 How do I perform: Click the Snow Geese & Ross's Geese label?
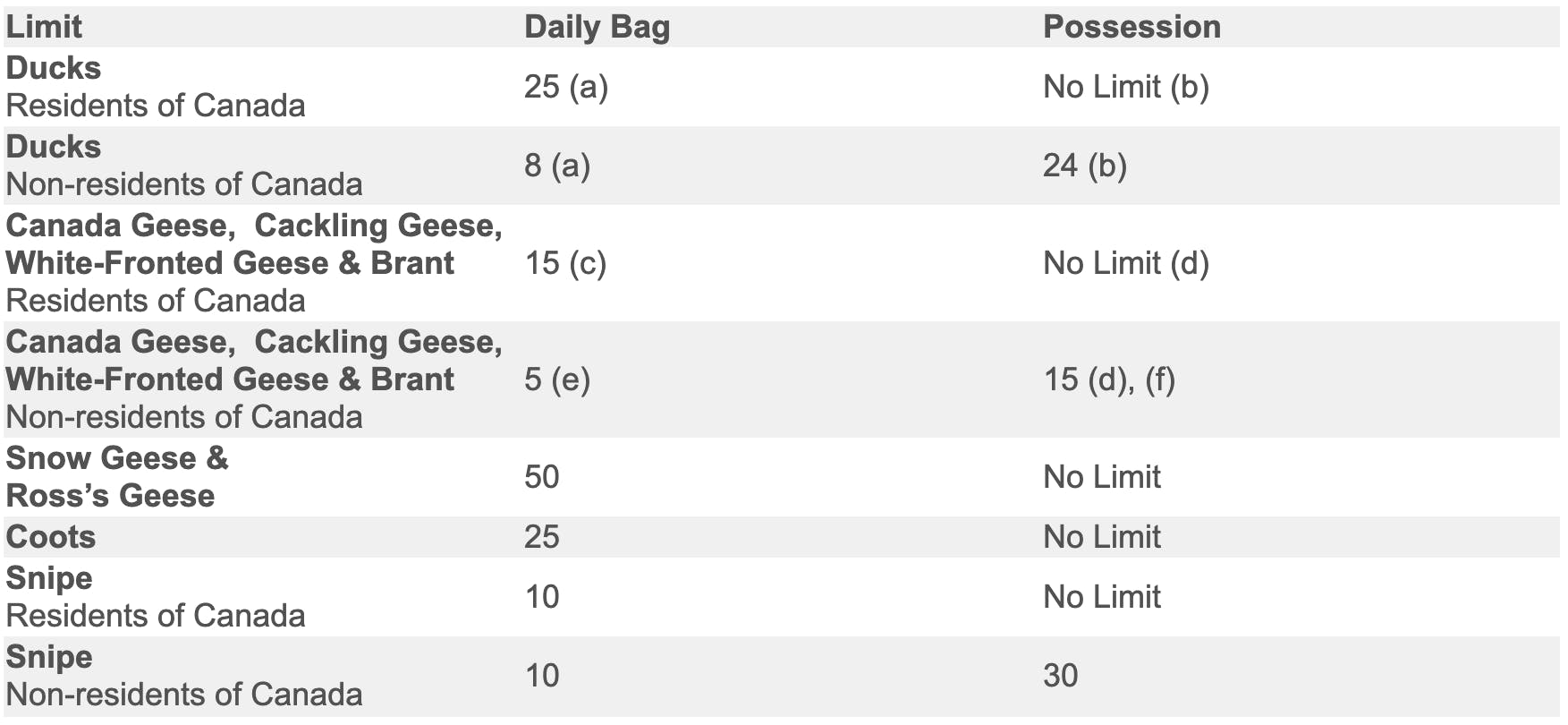(x=116, y=477)
